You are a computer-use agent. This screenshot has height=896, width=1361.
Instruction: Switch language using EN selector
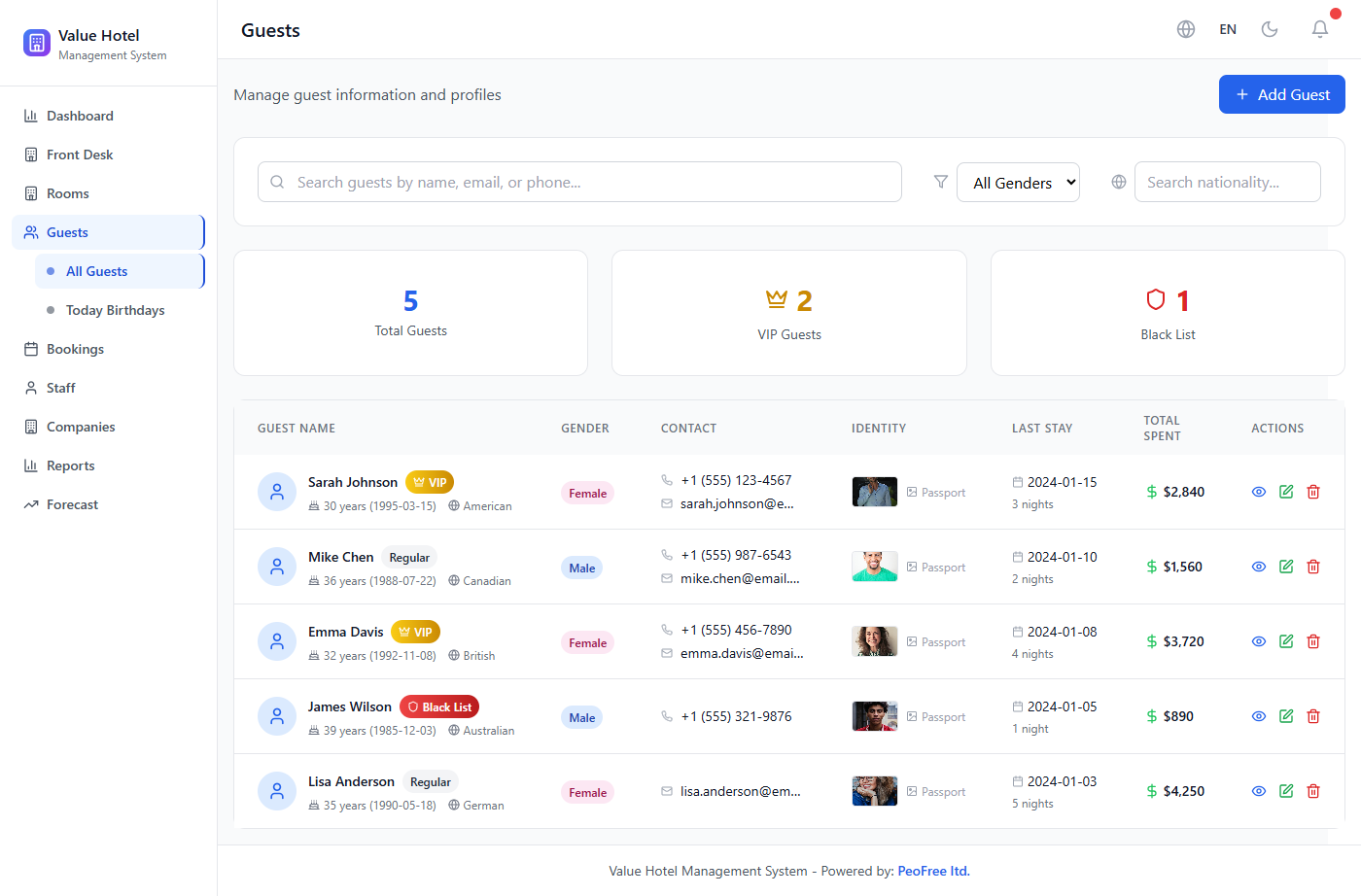tap(1228, 29)
